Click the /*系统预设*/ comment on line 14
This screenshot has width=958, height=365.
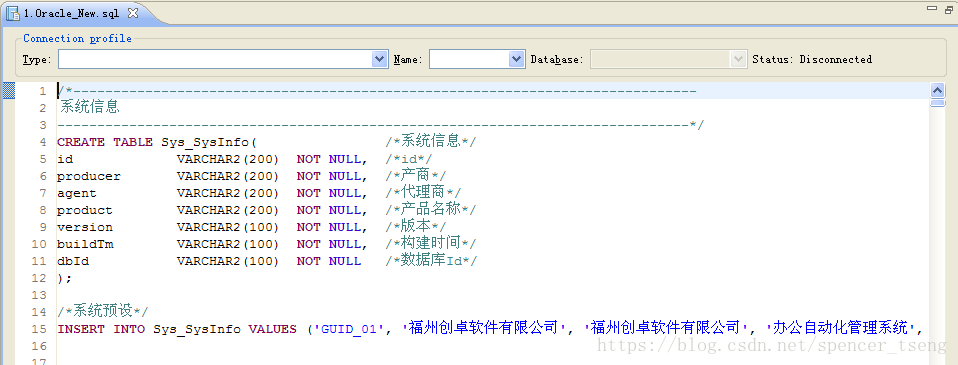[102, 312]
